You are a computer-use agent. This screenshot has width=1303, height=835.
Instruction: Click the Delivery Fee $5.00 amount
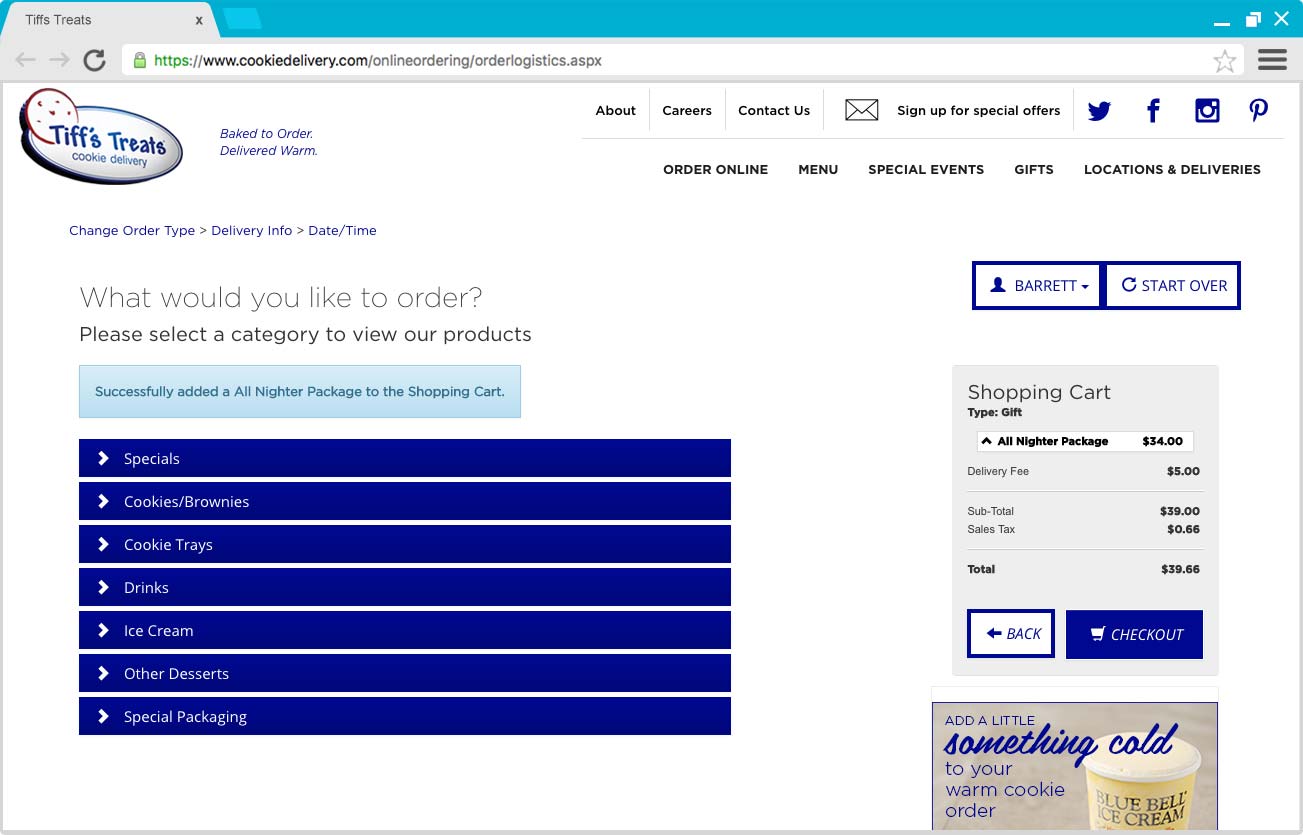click(x=1183, y=471)
